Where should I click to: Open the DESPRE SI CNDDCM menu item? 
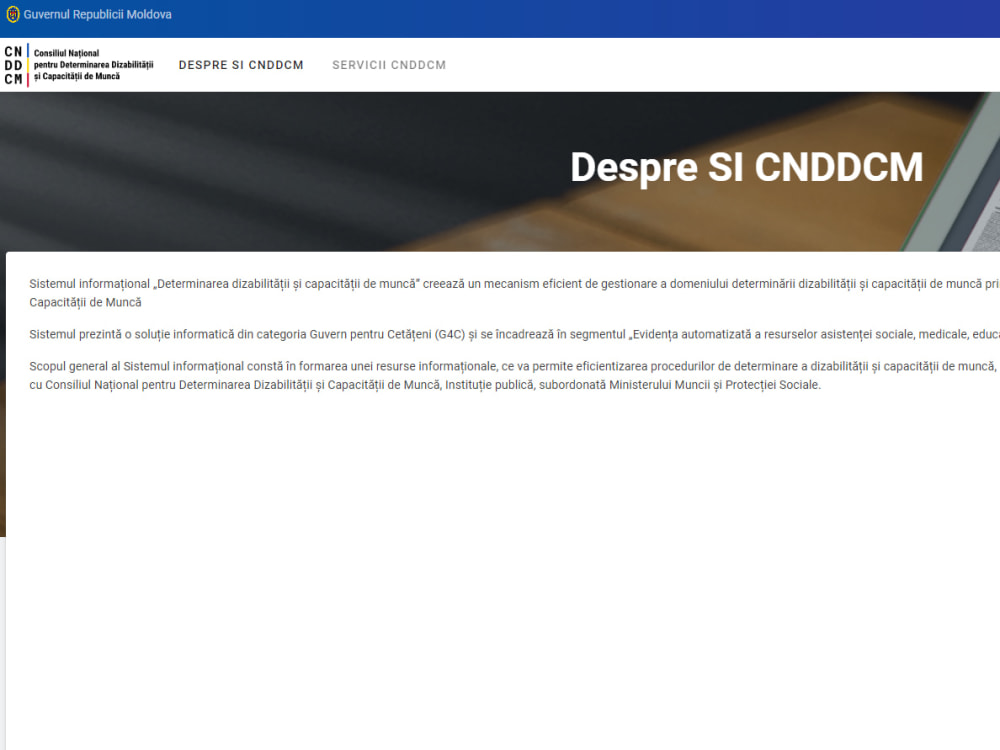[x=241, y=65]
